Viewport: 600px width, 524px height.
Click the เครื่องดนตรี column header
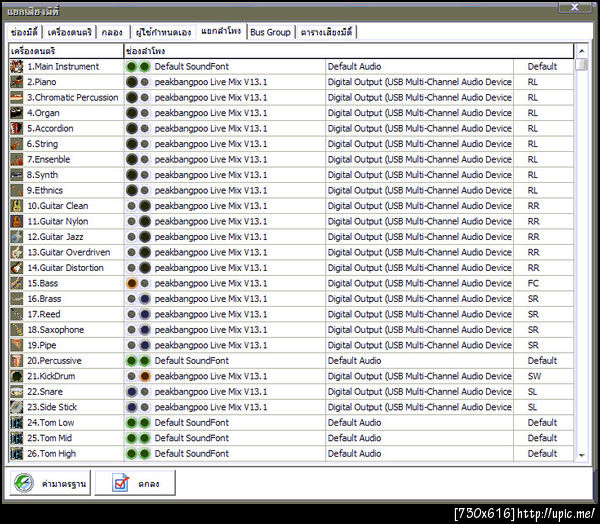66,51
